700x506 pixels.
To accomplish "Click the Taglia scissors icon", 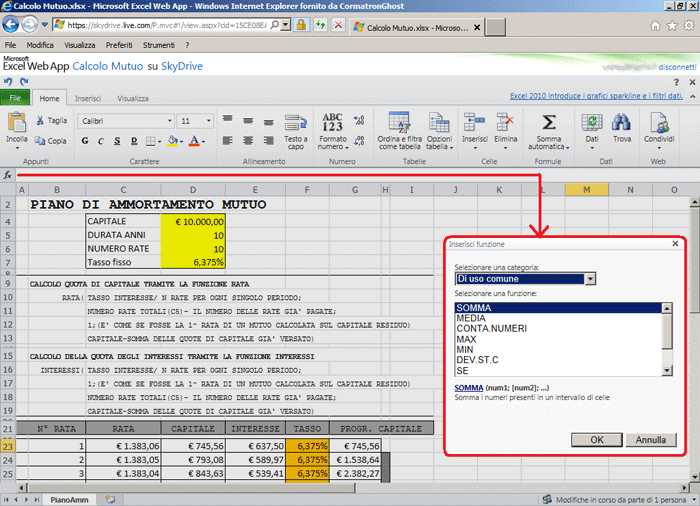I will 40,121.
